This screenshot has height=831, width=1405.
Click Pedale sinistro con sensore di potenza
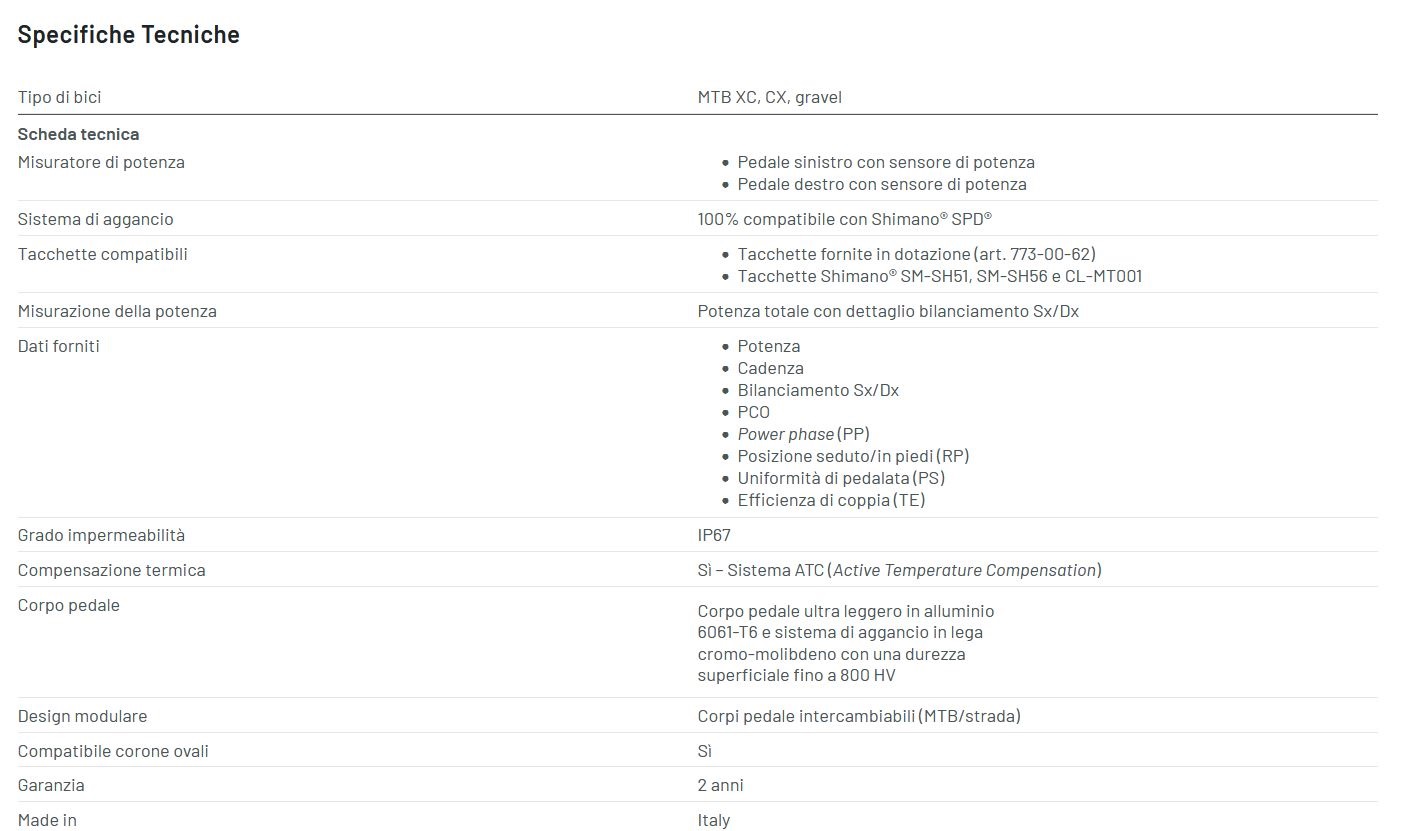pos(885,162)
